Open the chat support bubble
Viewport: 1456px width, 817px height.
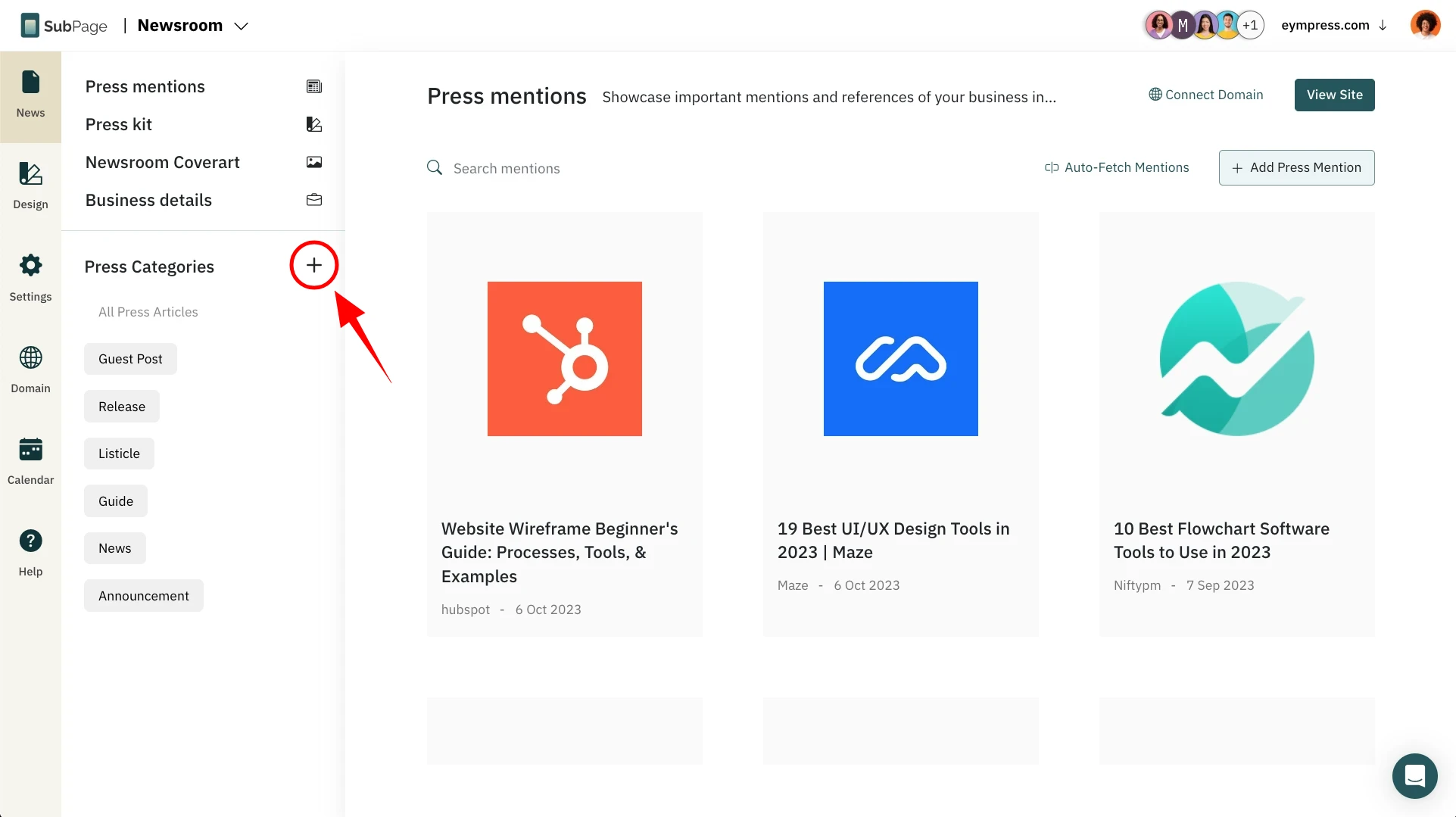point(1414,775)
